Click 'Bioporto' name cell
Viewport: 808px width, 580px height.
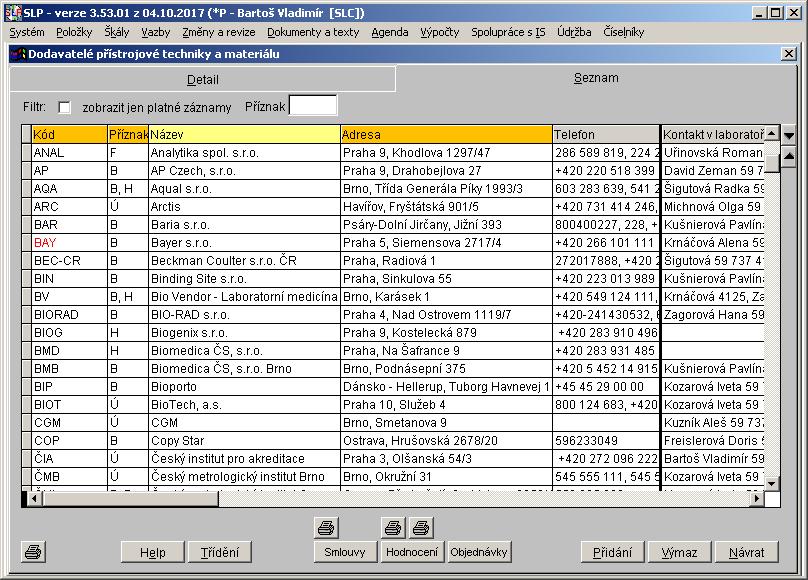[244, 387]
